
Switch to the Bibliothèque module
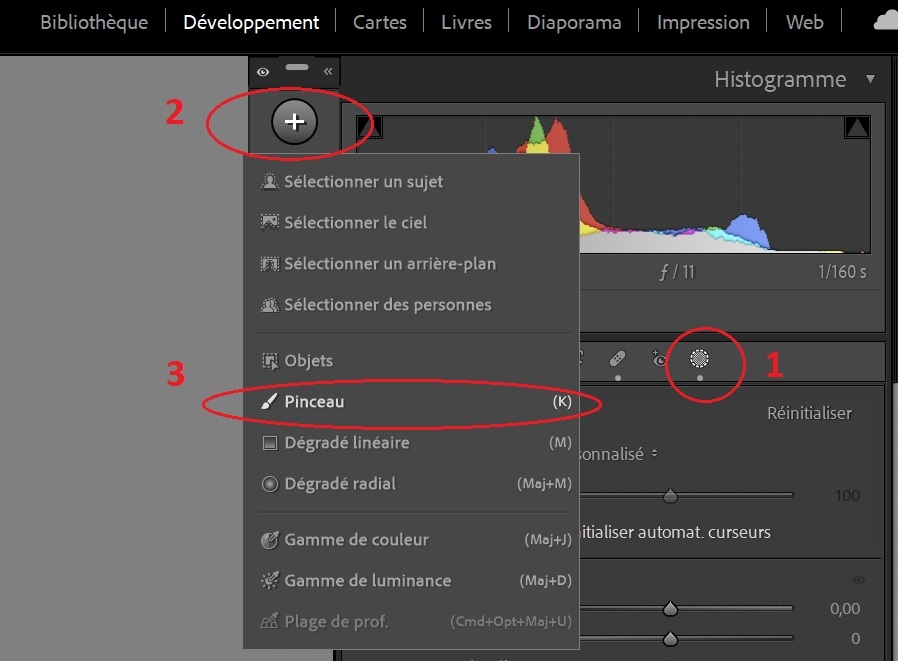[94, 22]
